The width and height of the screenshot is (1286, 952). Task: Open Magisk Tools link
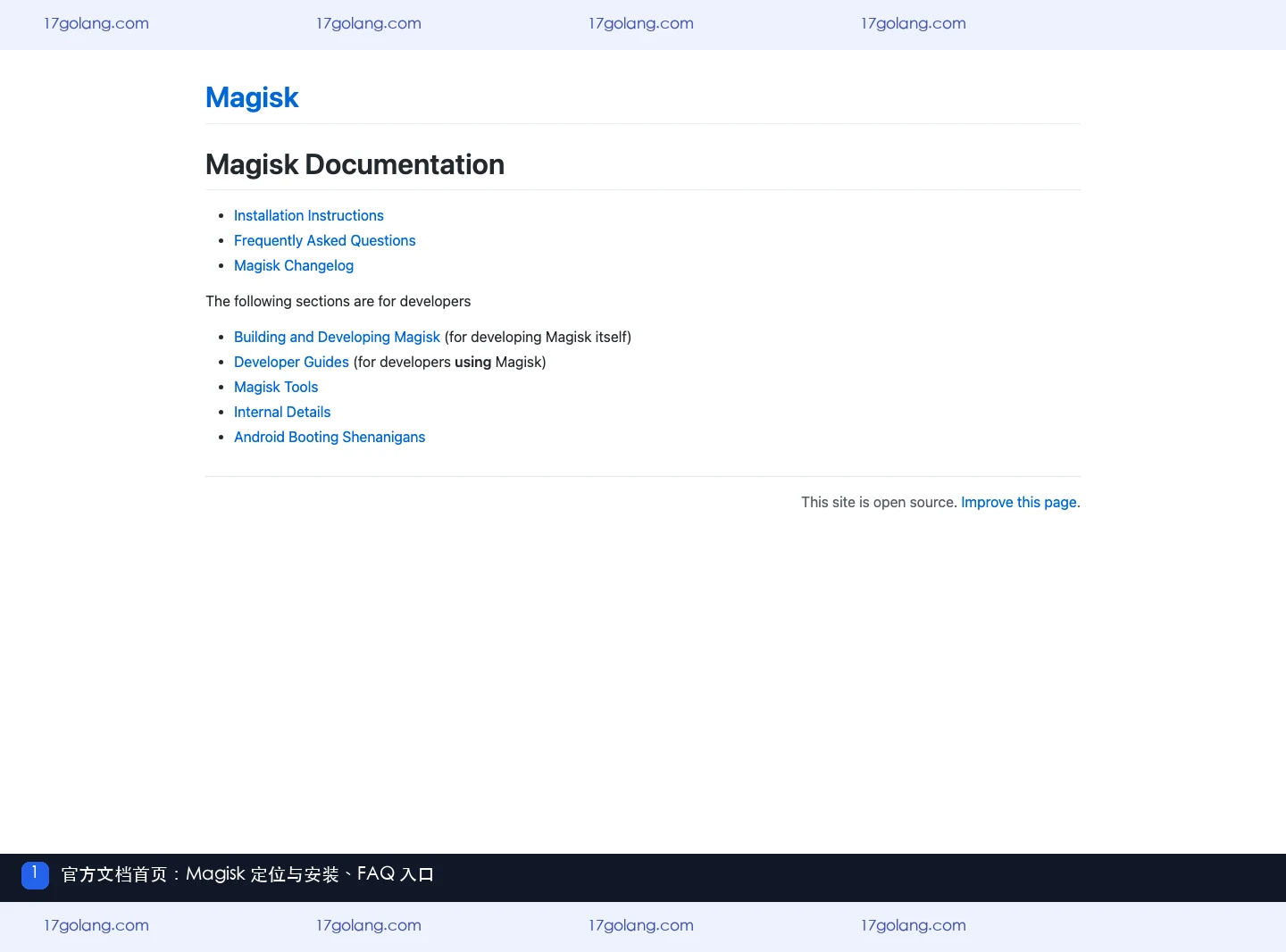pos(276,387)
